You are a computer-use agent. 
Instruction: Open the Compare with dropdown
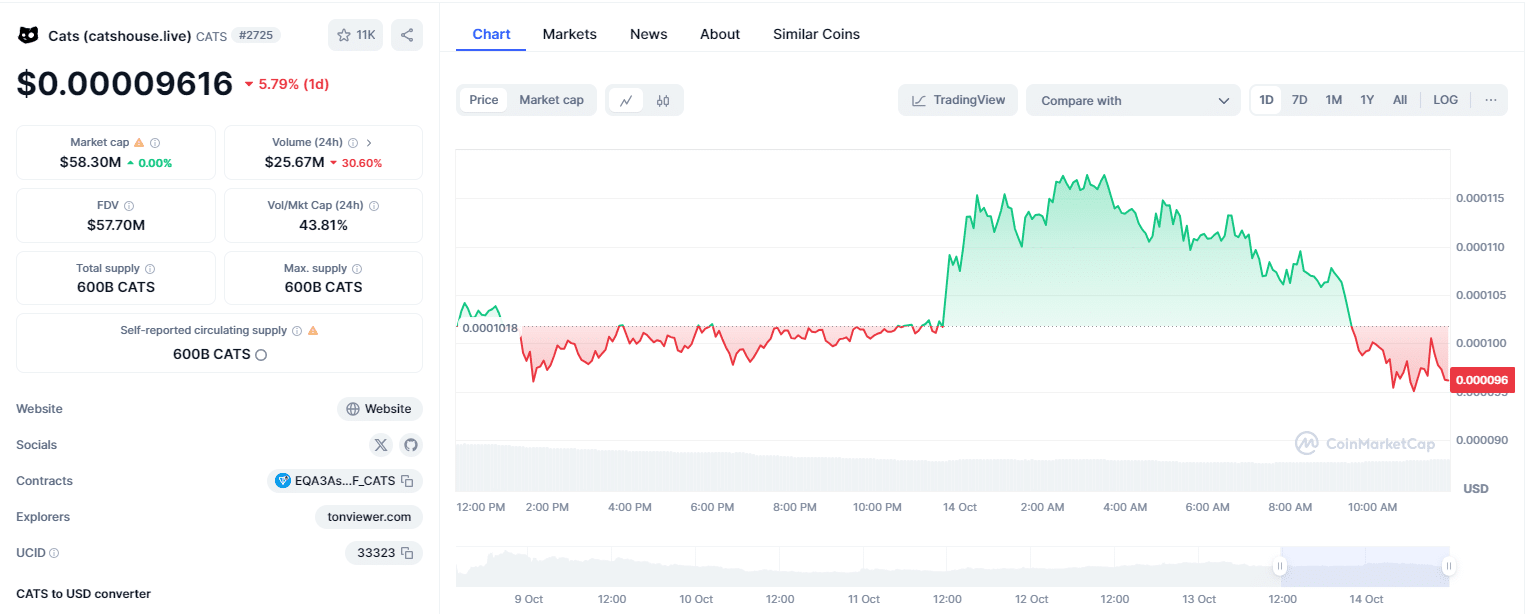coord(1133,100)
